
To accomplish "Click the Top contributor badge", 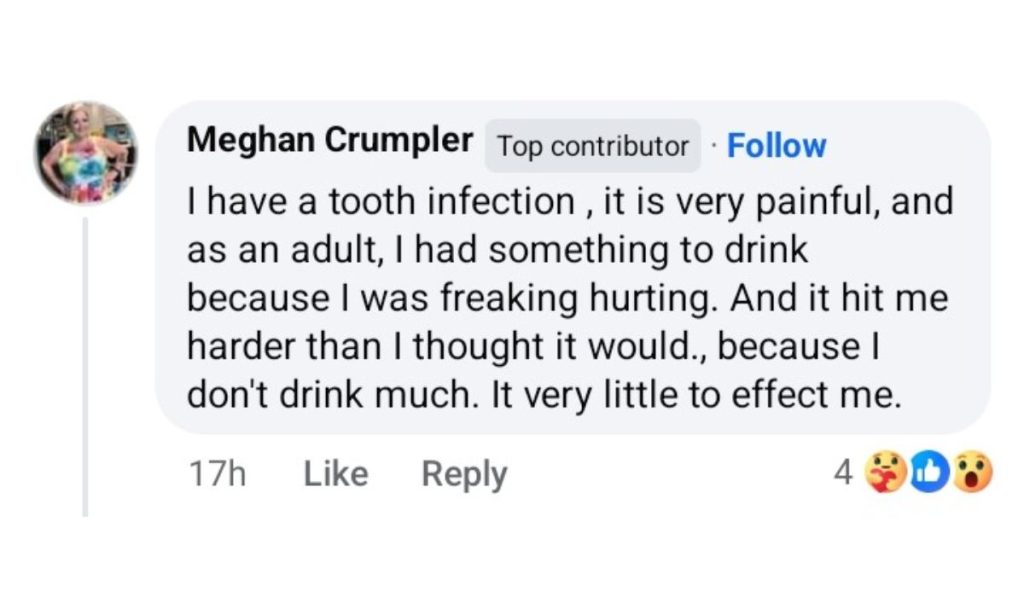I will click(593, 147).
